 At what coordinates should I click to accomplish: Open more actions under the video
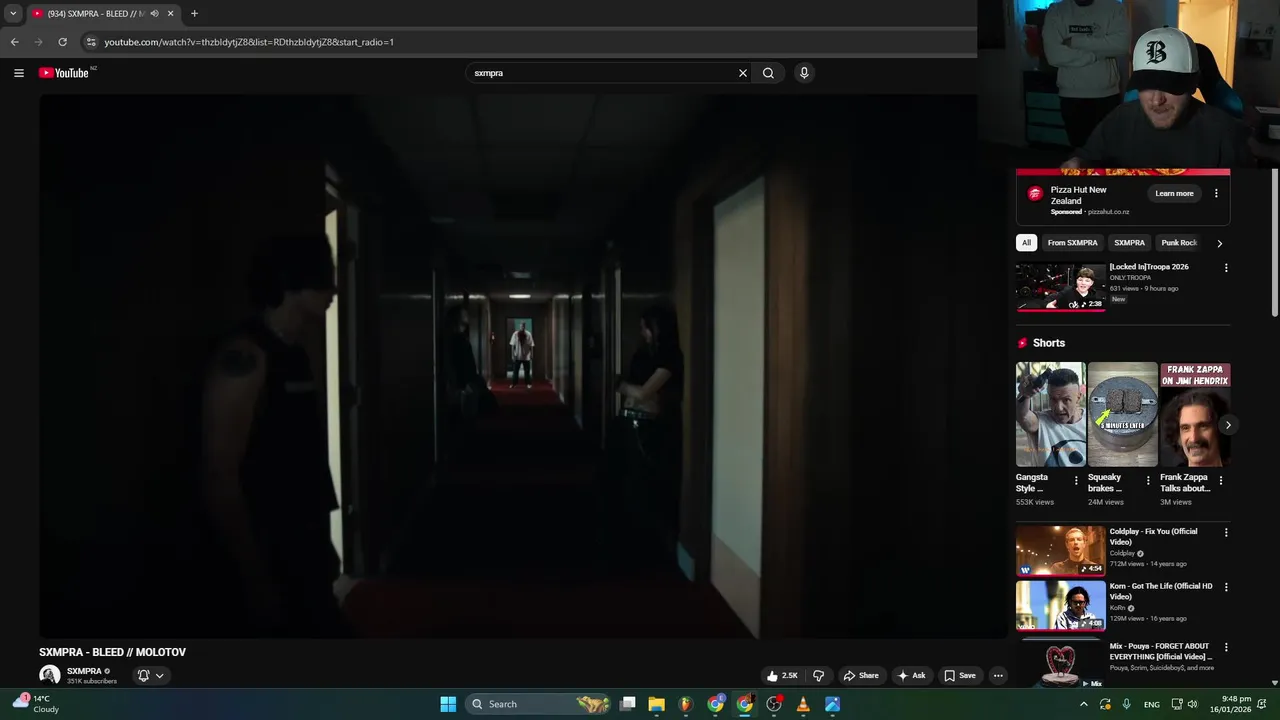click(x=998, y=676)
